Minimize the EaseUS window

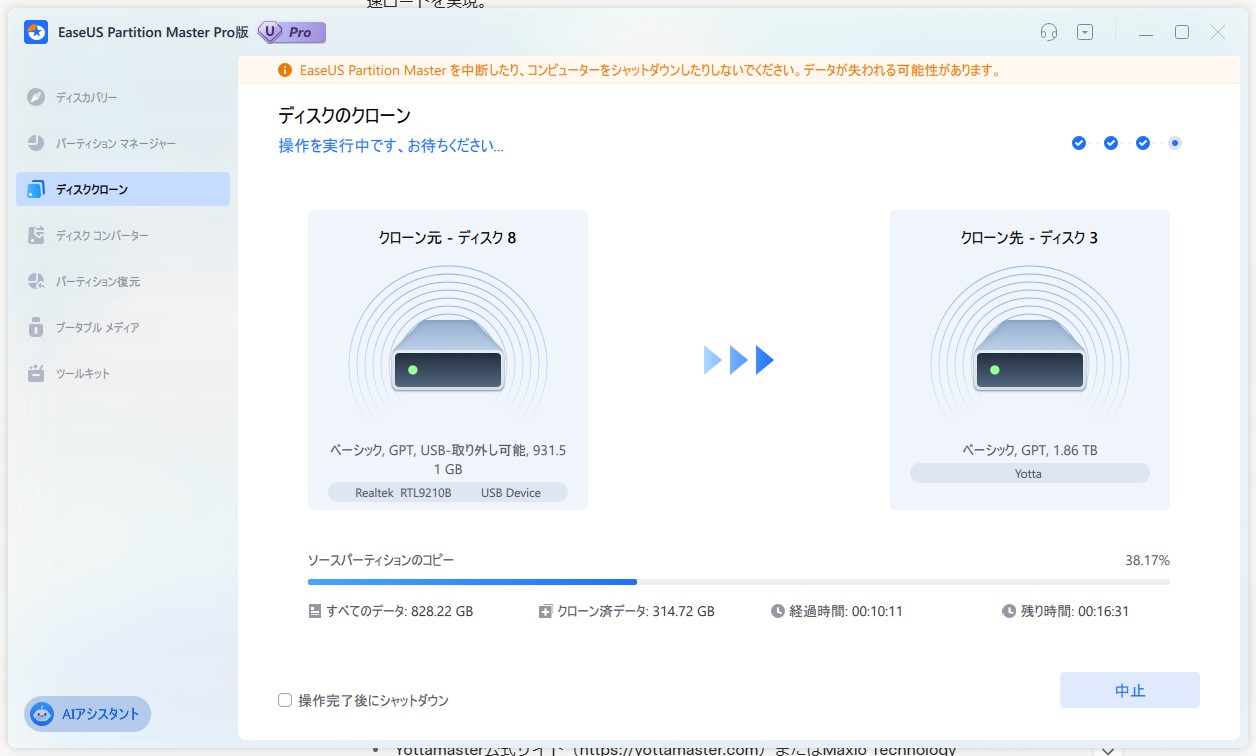(1146, 32)
